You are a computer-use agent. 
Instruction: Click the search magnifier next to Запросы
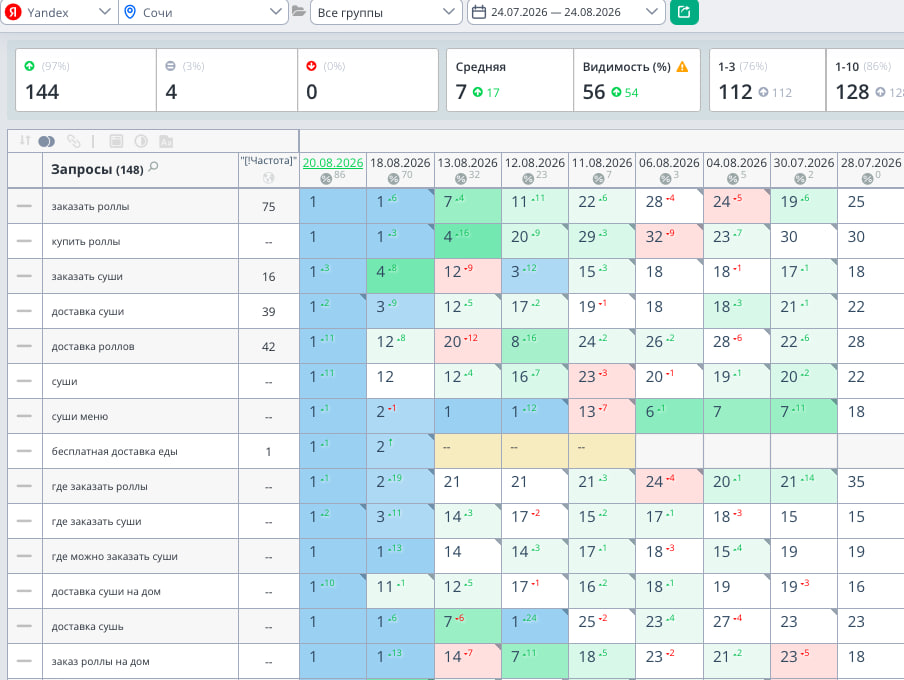click(153, 167)
